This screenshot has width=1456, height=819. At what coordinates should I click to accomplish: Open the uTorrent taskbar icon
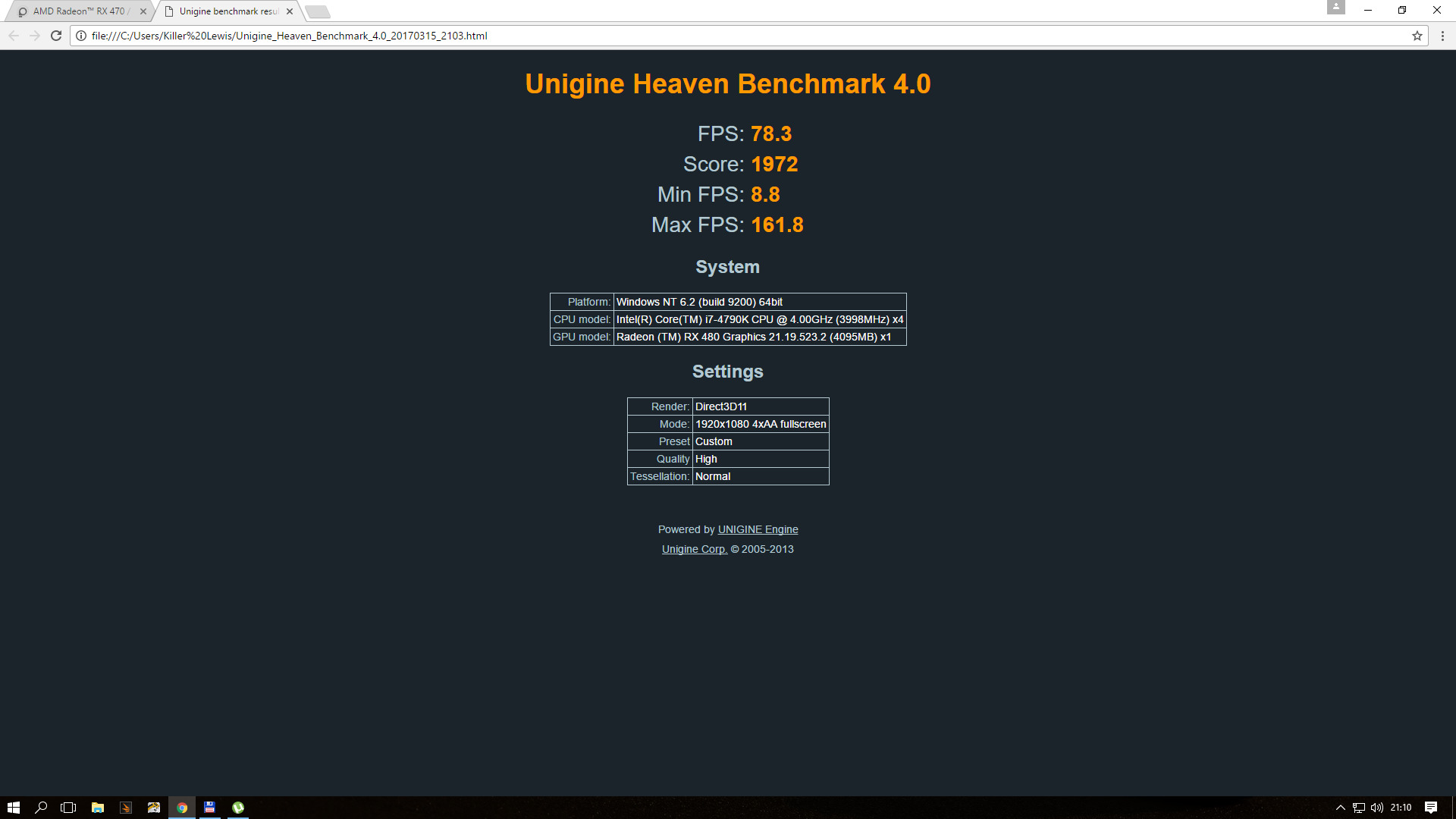[238, 808]
